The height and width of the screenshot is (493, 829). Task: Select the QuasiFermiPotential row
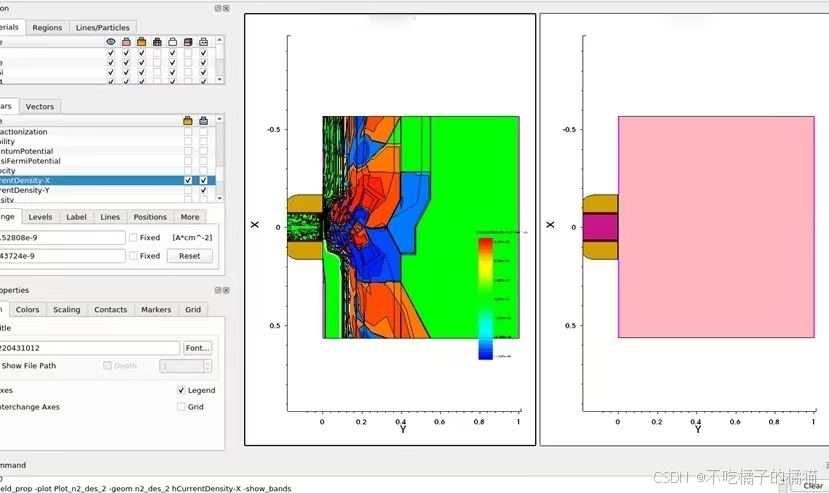107,161
